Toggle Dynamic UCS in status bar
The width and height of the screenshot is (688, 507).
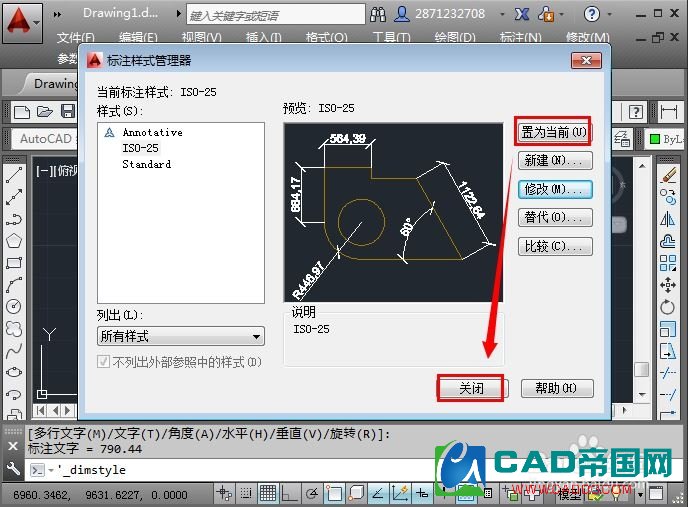point(400,494)
